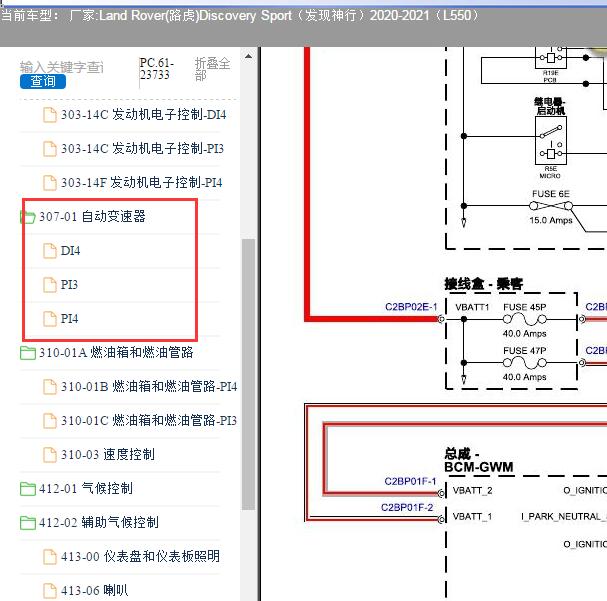Open 303-14F 发动机电子控制-PI4 document

(141, 183)
